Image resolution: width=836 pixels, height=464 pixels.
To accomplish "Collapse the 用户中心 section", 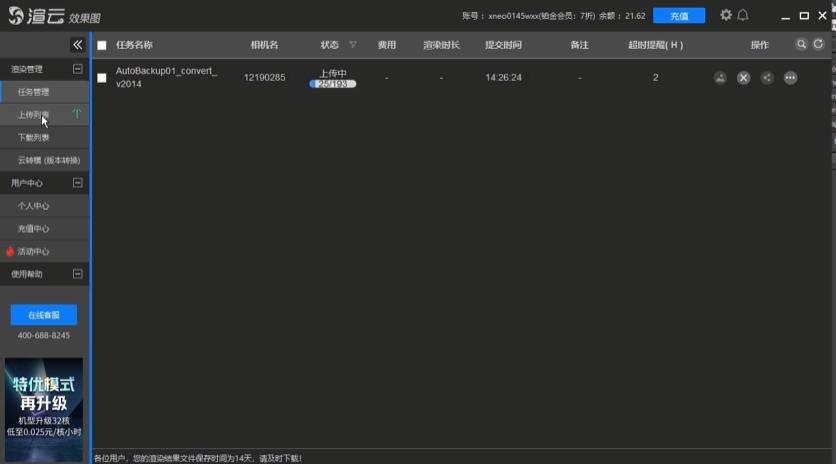I will click(x=77, y=183).
